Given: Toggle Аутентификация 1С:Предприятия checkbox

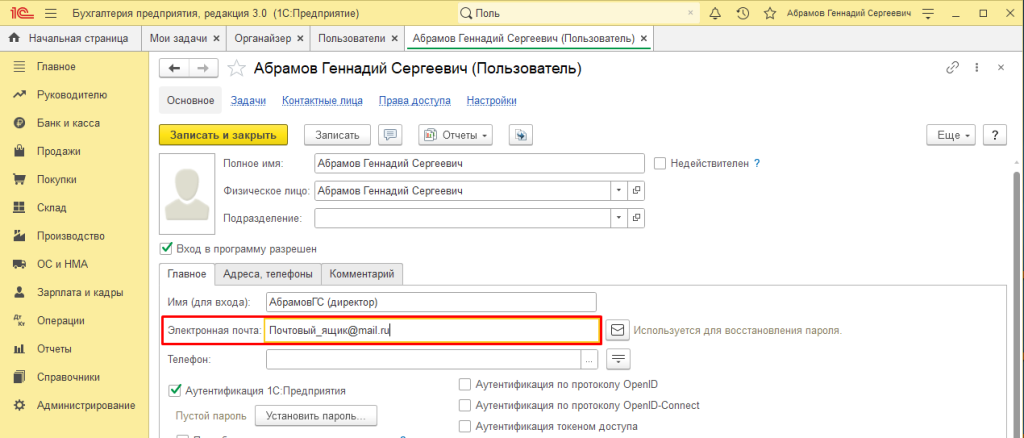Looking at the screenshot, I should [174, 391].
